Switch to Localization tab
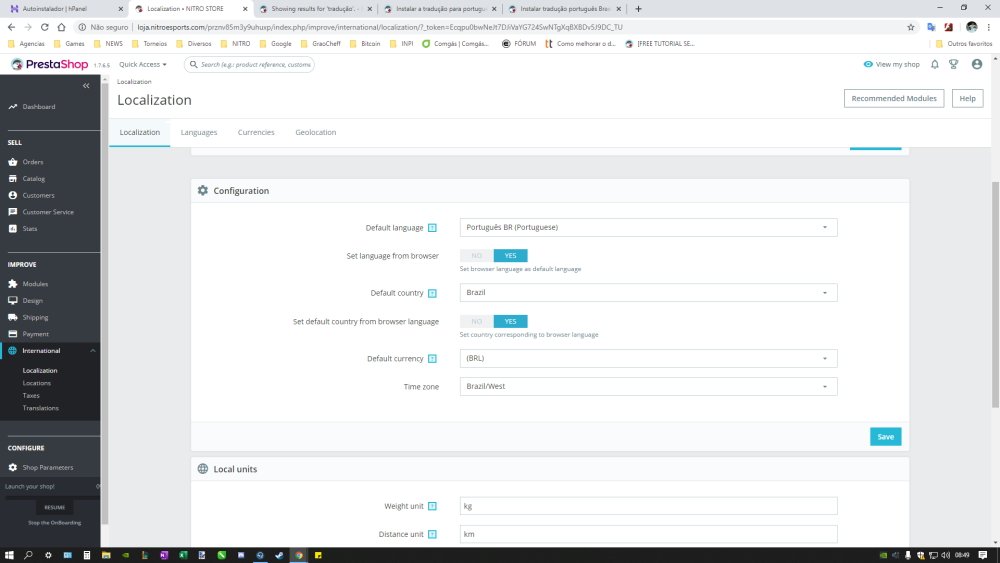Image resolution: width=1000 pixels, height=563 pixels. [140, 133]
